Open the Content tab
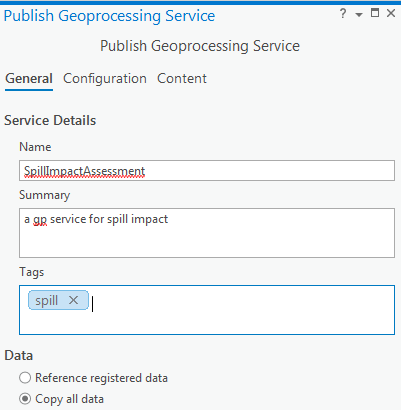The height and width of the screenshot is (410, 401). pos(182,79)
